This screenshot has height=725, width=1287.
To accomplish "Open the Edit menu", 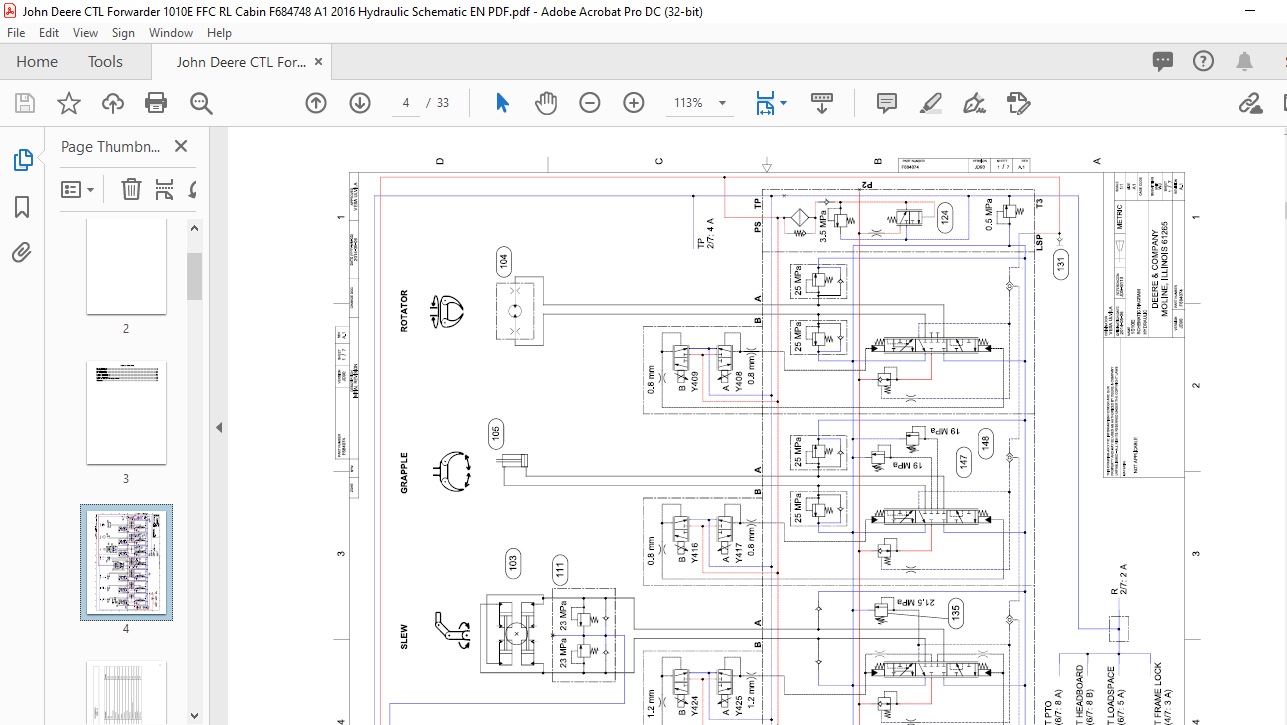I will pos(49,33).
